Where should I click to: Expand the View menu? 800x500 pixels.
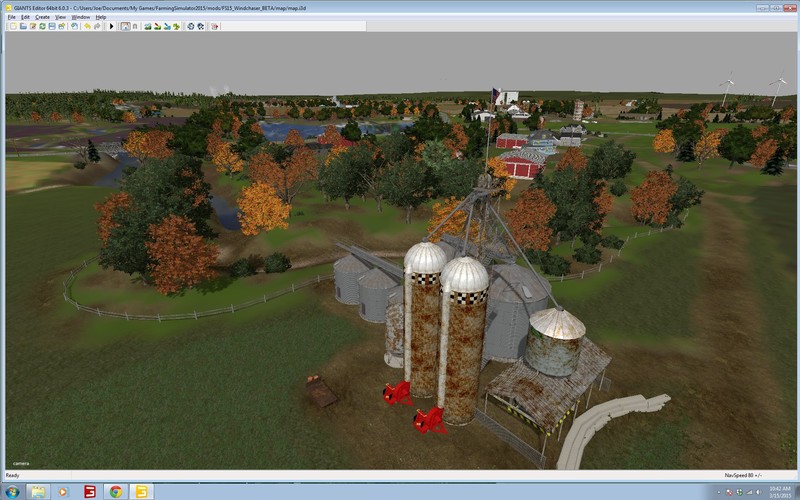61,17
